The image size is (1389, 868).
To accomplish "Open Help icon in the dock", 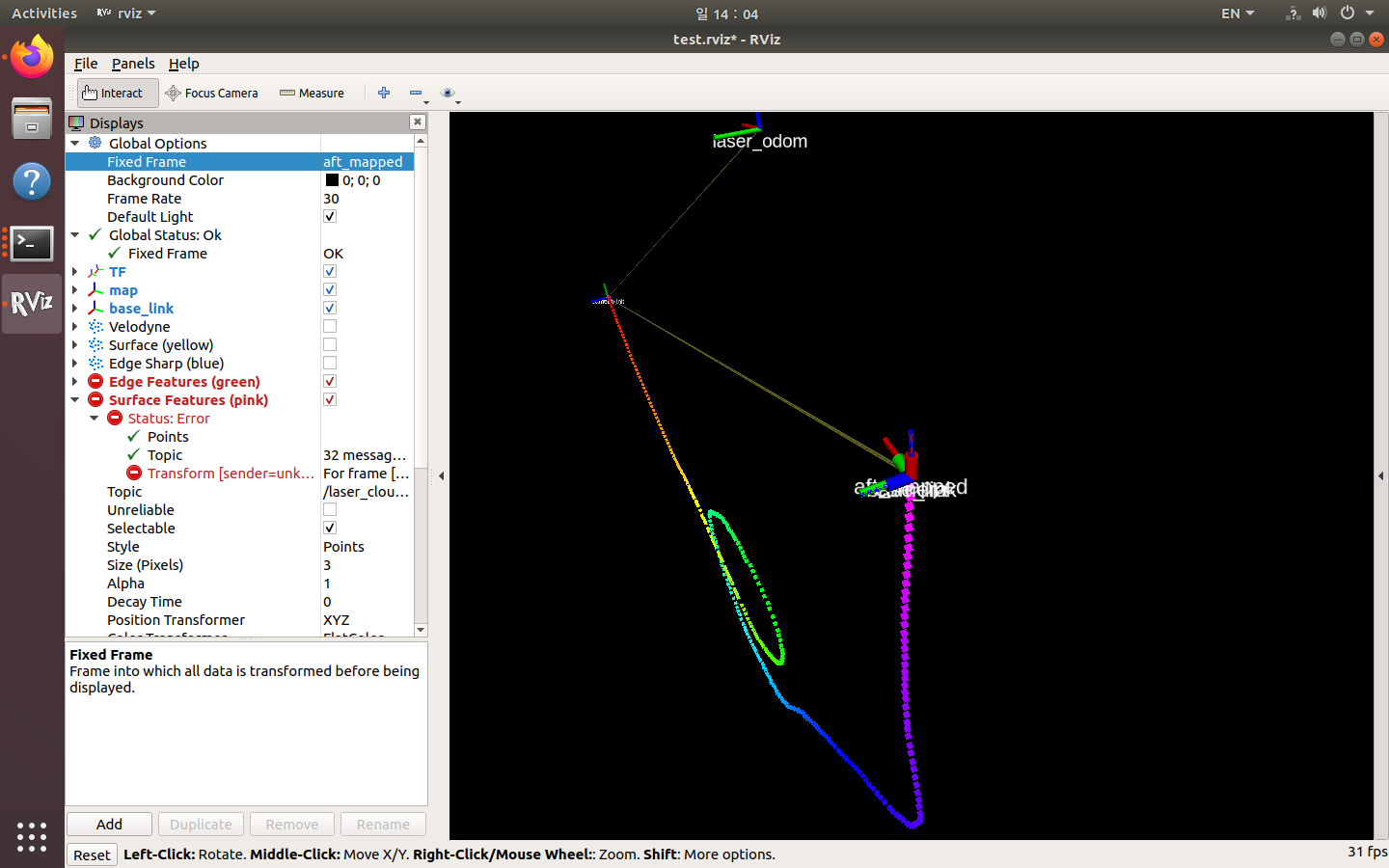I will (x=32, y=181).
